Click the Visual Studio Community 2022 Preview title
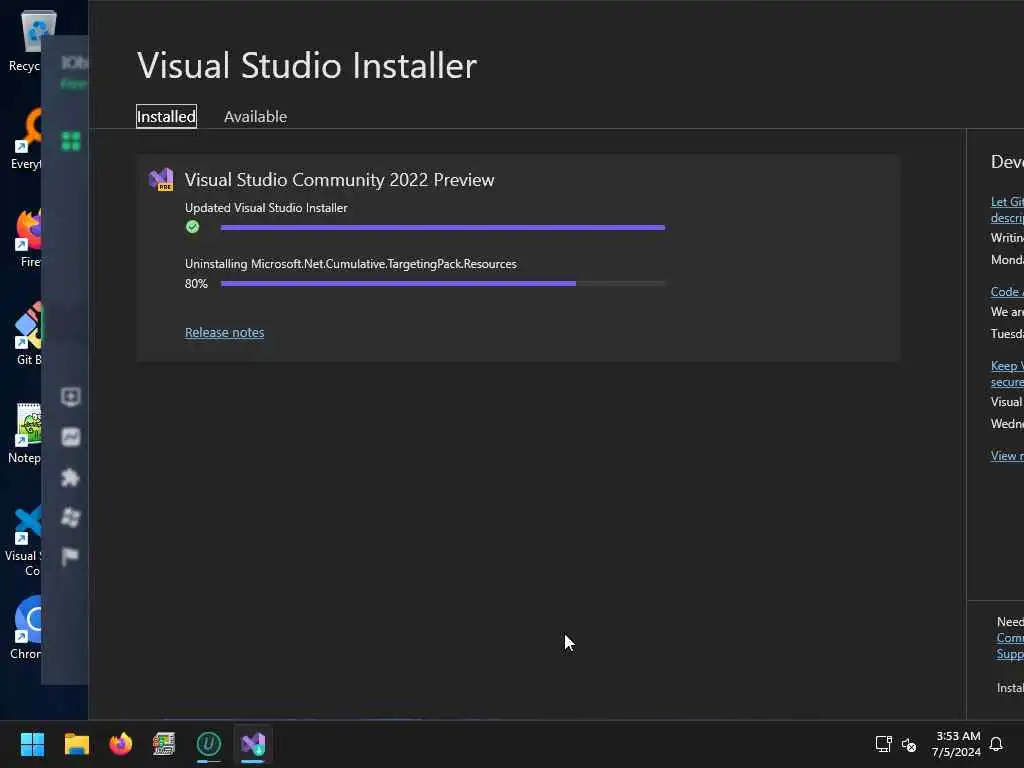This screenshot has height=768, width=1024. coord(340,180)
